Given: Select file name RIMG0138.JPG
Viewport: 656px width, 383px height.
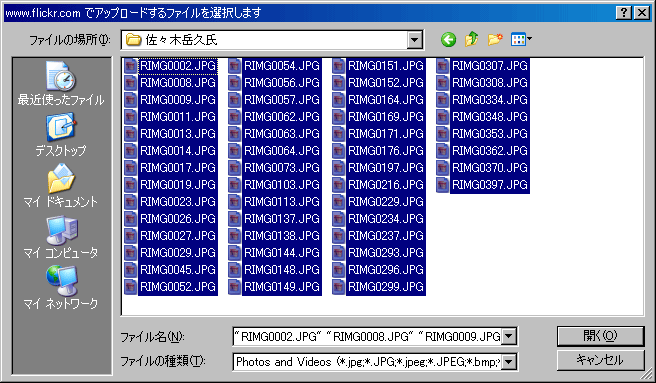Looking at the screenshot, I should [x=282, y=236].
